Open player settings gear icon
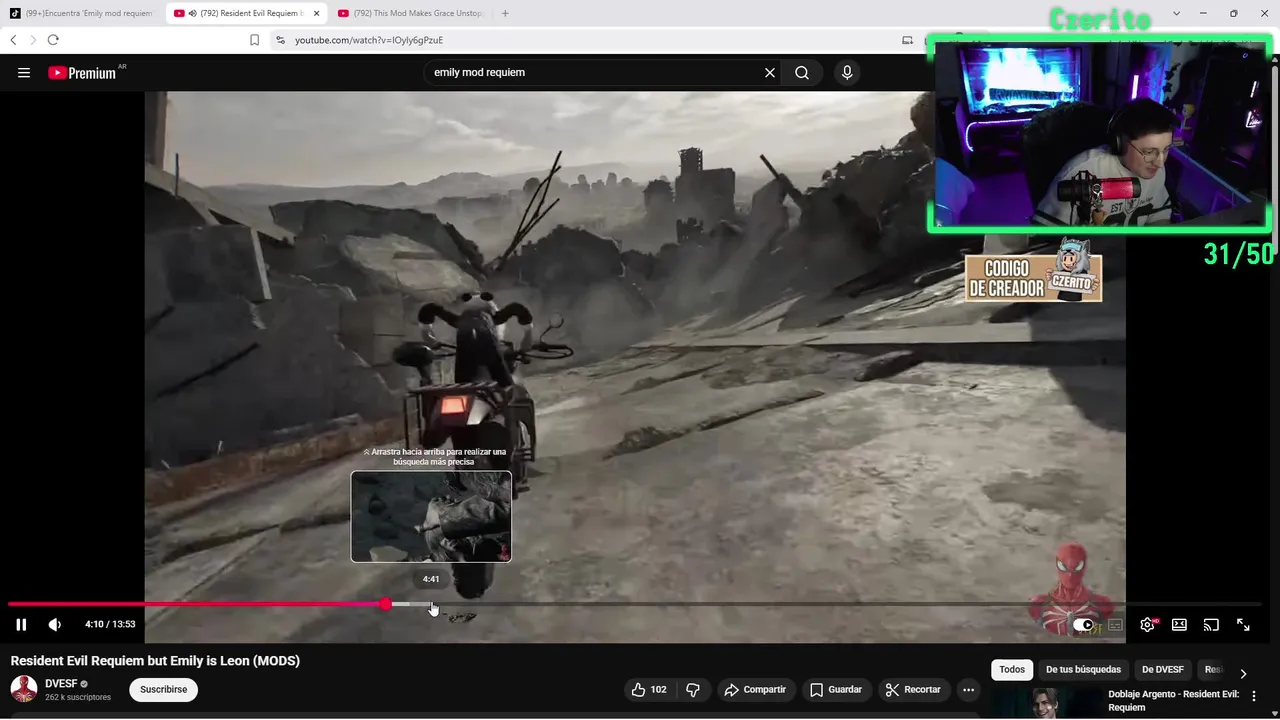This screenshot has height=720, width=1280. (x=1147, y=625)
